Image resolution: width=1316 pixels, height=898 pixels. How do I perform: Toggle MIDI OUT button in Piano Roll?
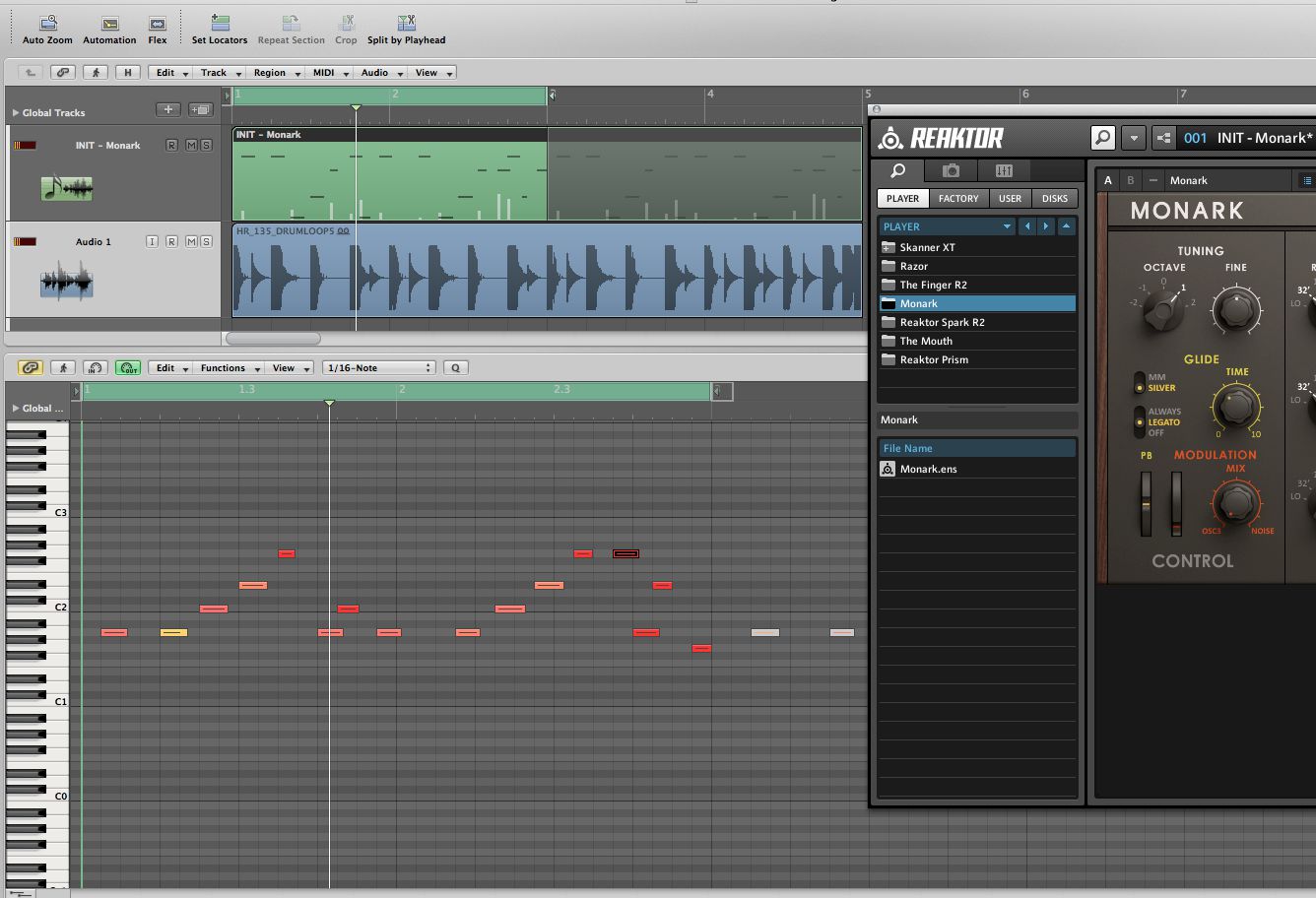click(x=128, y=367)
